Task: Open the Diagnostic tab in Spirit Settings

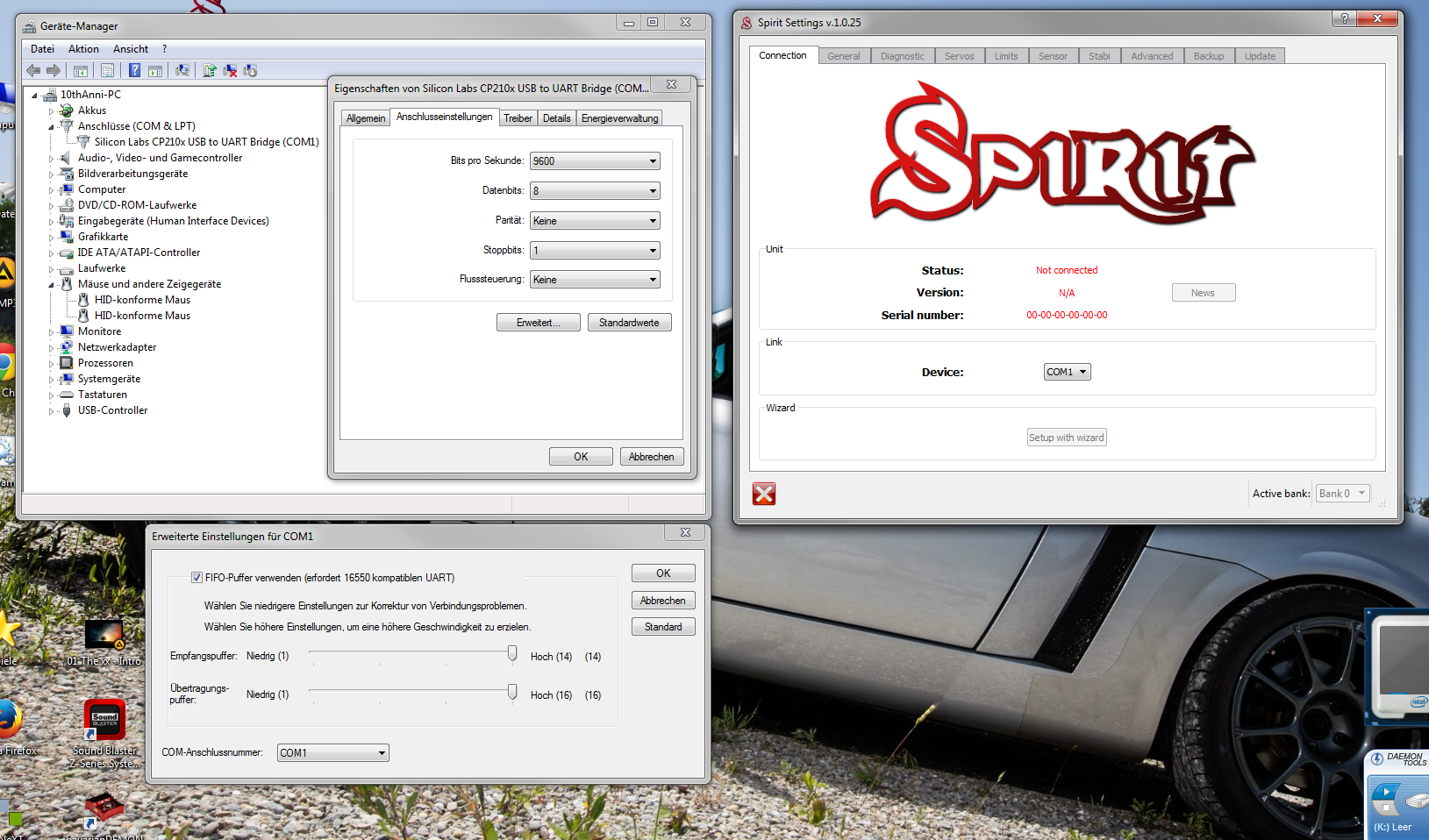Action: coord(902,56)
